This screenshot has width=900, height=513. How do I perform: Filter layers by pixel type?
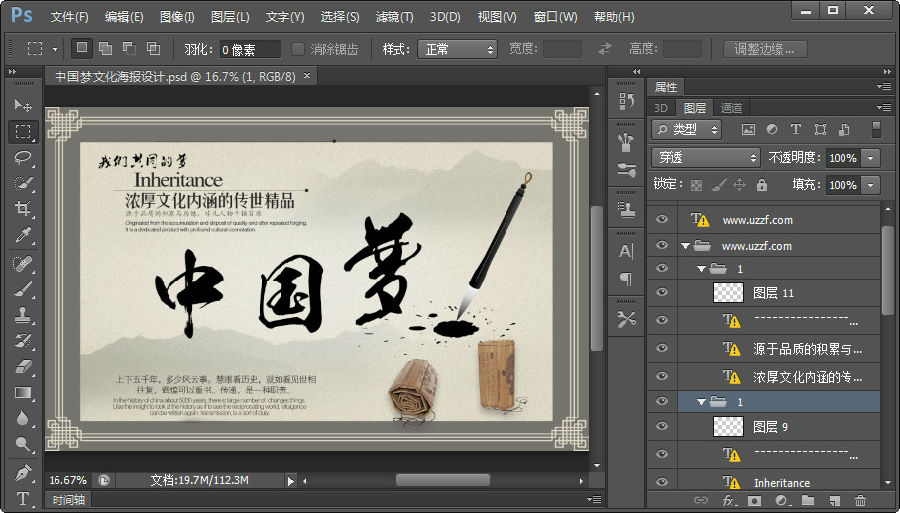[748, 130]
